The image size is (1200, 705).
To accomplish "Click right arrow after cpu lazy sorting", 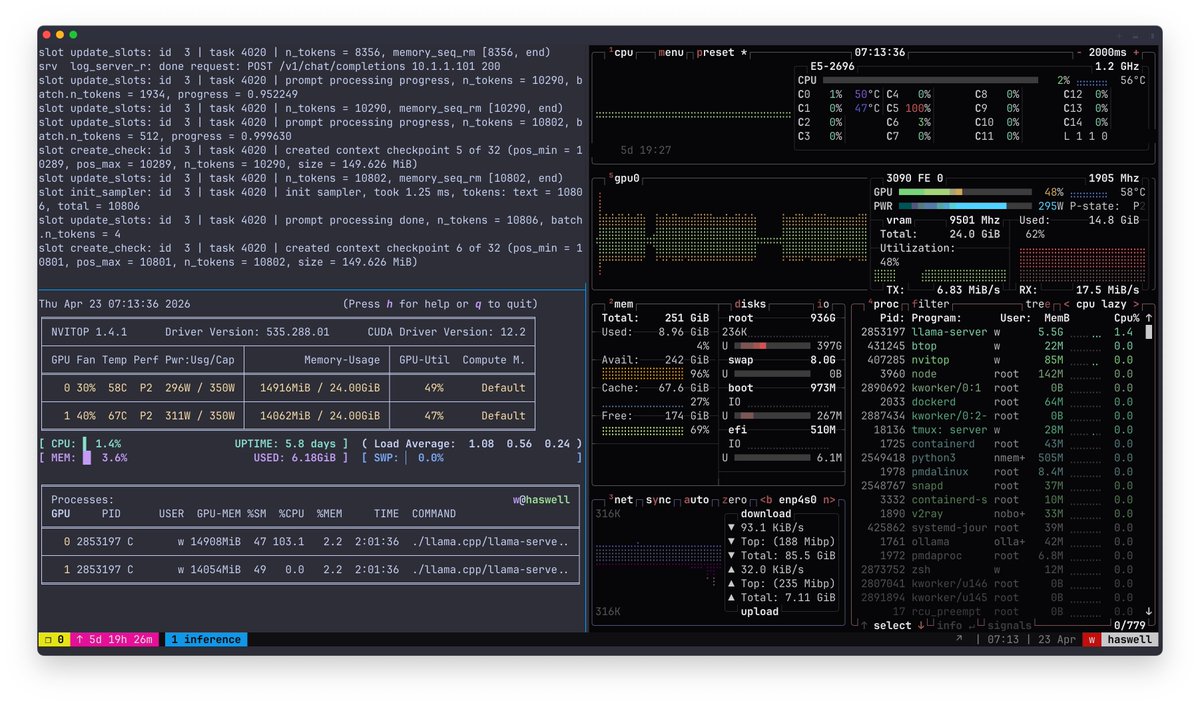I will pyautogui.click(x=1136, y=304).
